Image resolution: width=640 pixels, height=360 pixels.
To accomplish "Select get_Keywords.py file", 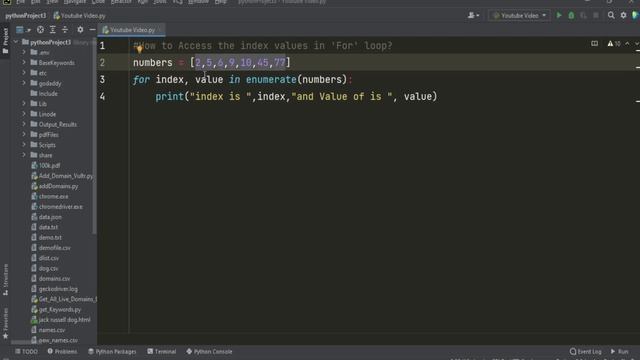I will point(56,309).
